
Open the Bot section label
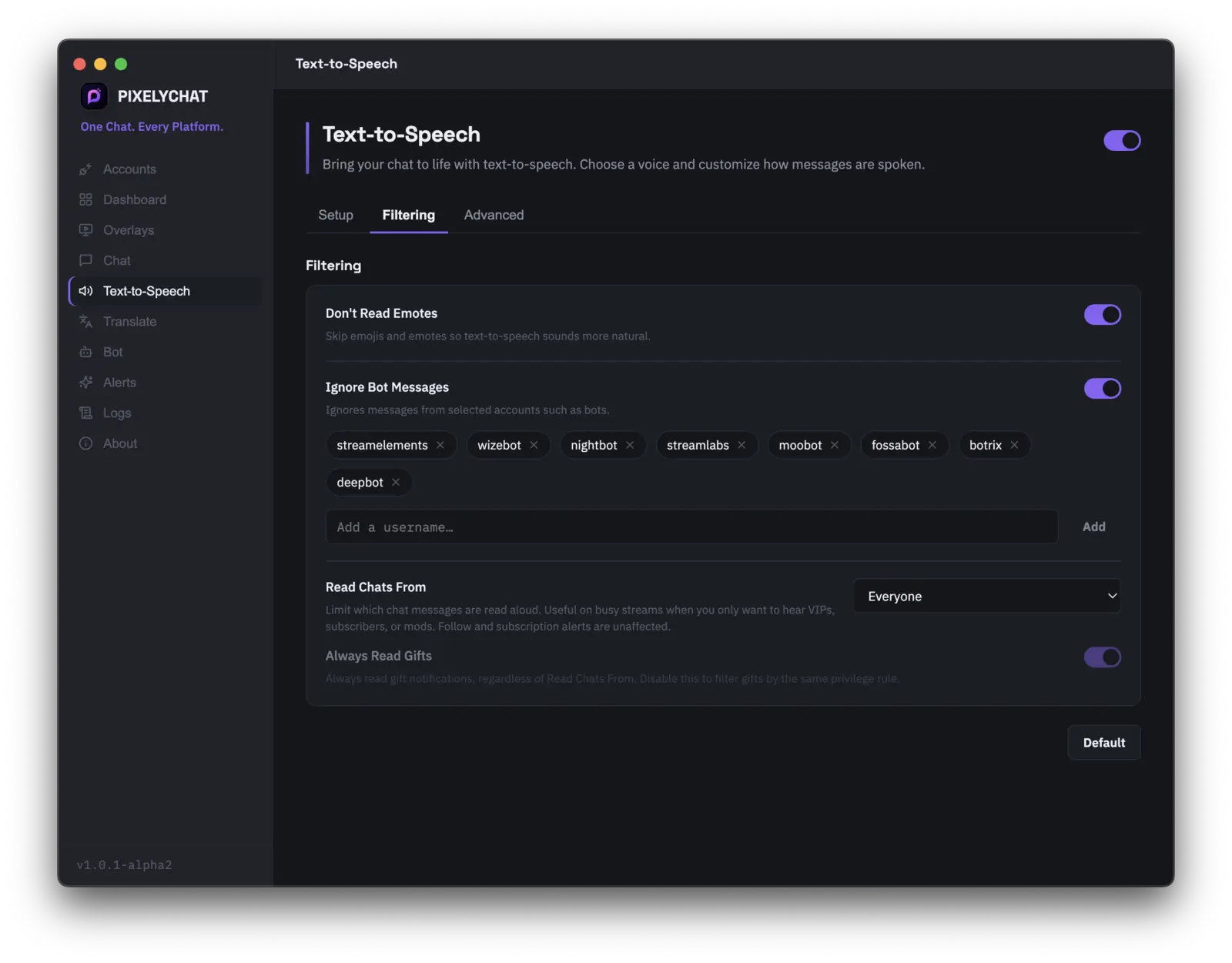coord(113,352)
